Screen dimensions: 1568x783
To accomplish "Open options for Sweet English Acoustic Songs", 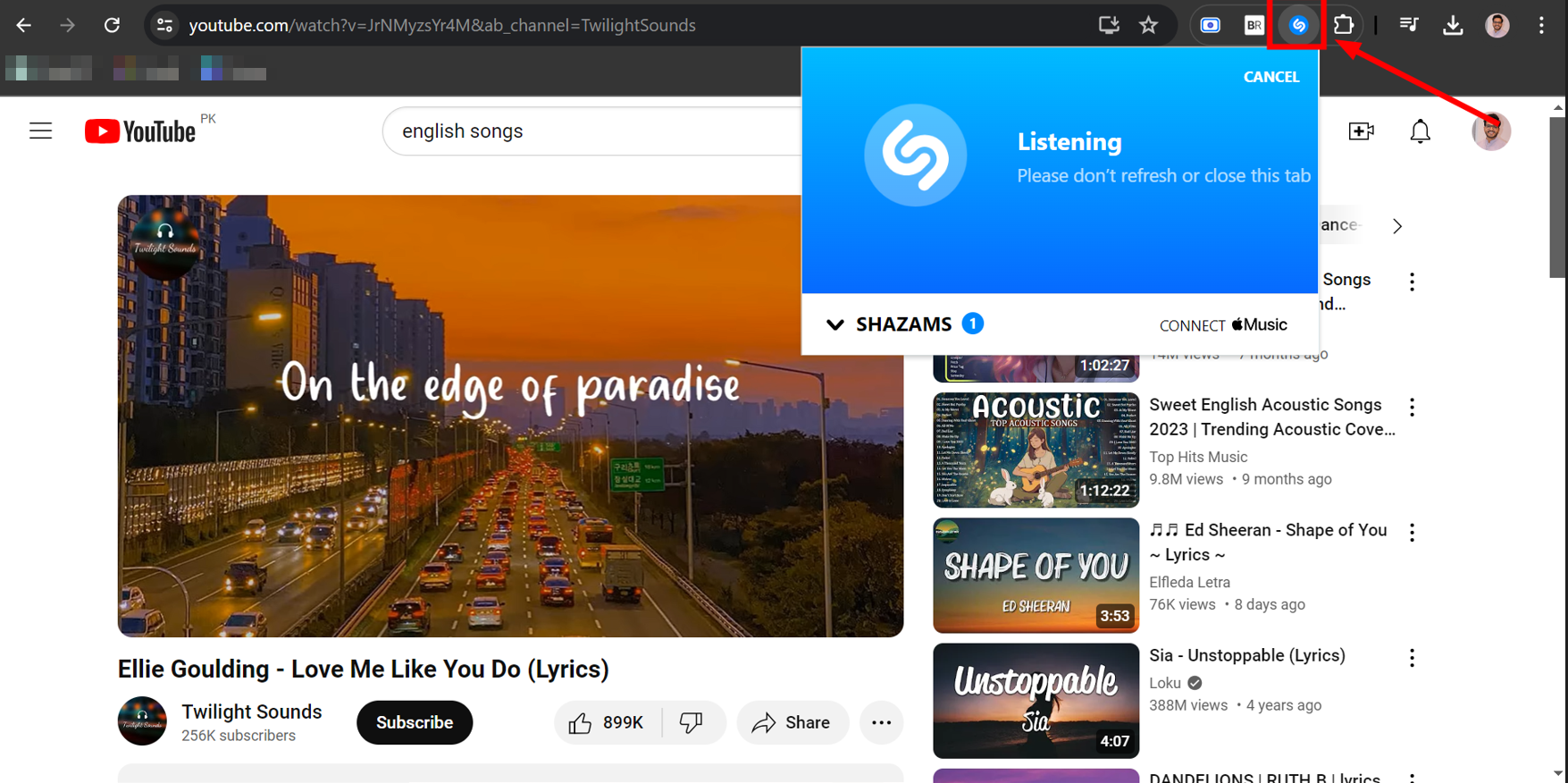I will click(1412, 408).
